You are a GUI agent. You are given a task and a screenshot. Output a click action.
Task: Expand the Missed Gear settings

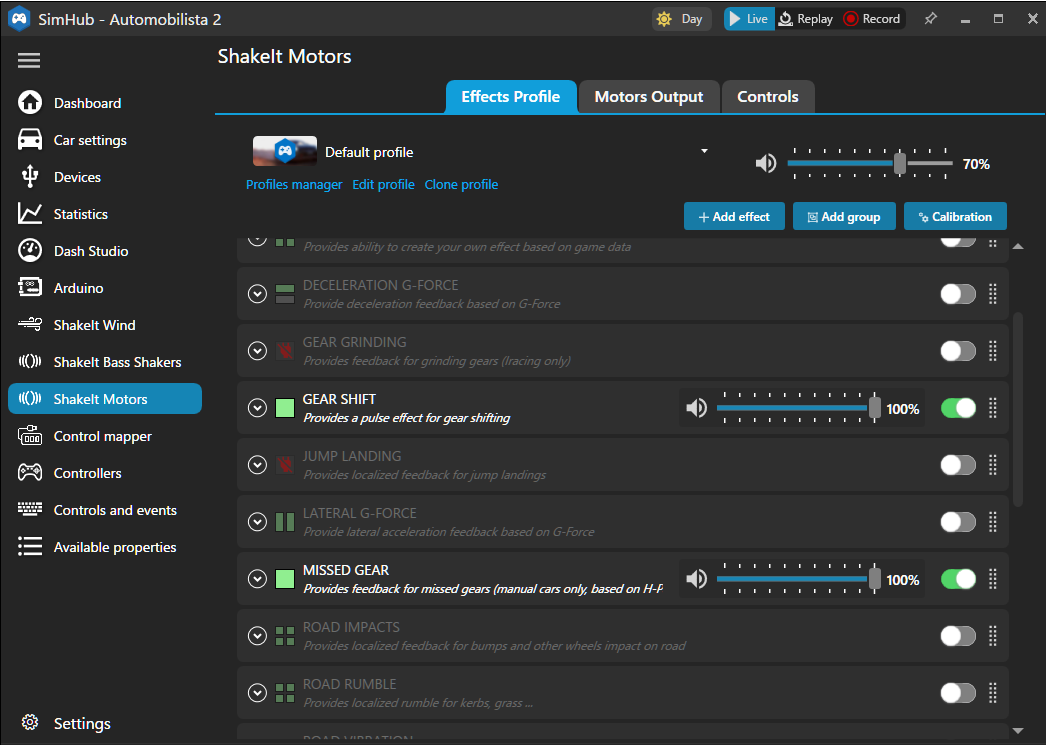(257, 579)
